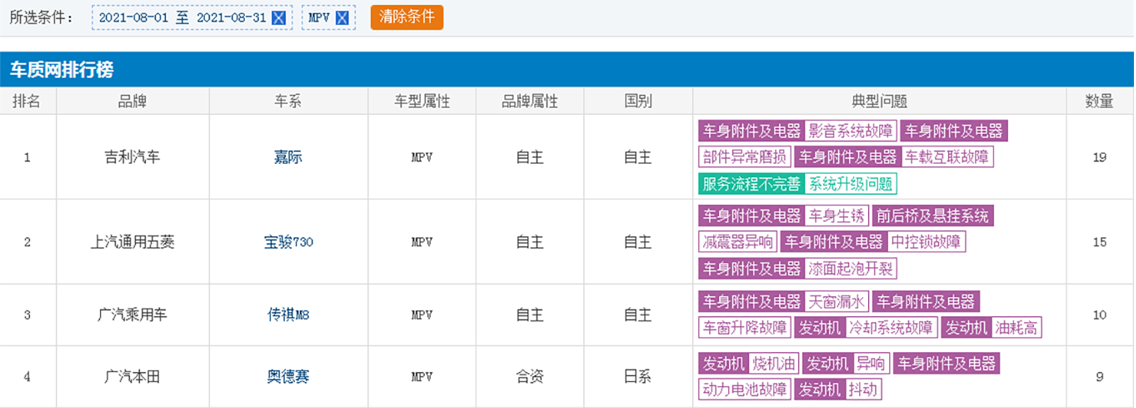The image size is (1136, 408).
Task: Click the 排名 column header
Action: (28, 101)
